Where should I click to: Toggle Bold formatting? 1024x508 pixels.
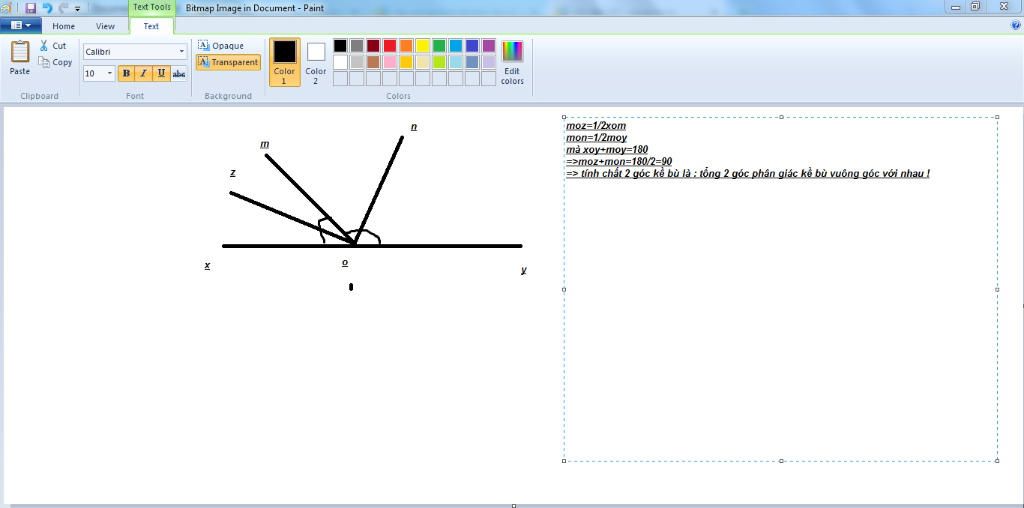pos(126,74)
